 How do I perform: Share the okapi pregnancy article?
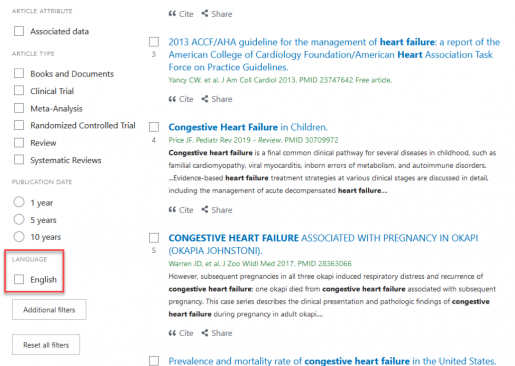pos(217,333)
